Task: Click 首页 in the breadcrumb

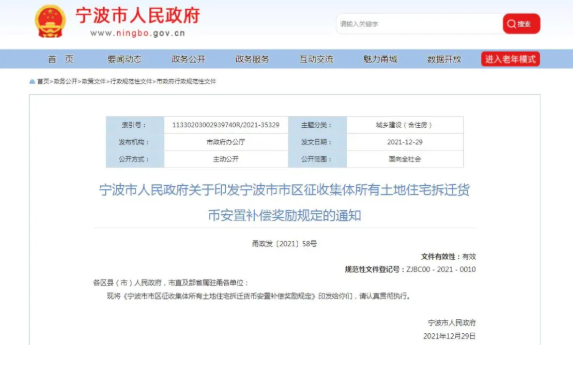Action: tap(43, 82)
